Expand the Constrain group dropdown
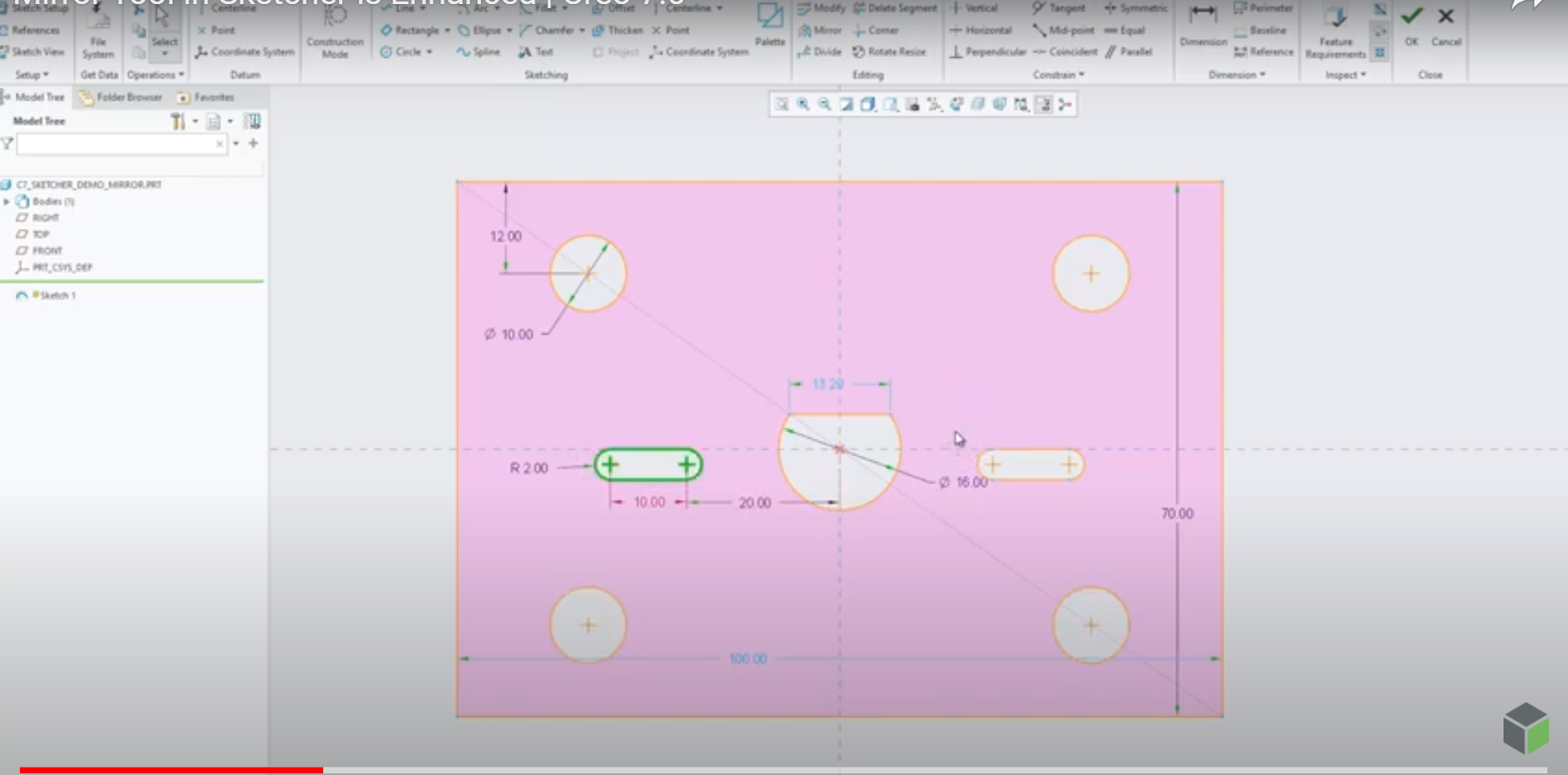The width and height of the screenshot is (1568, 775). pyautogui.click(x=1079, y=74)
